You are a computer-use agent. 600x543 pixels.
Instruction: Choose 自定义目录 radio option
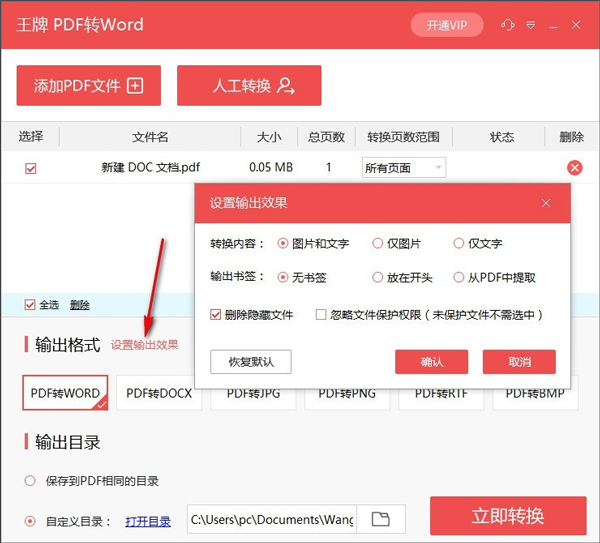(x=30, y=521)
